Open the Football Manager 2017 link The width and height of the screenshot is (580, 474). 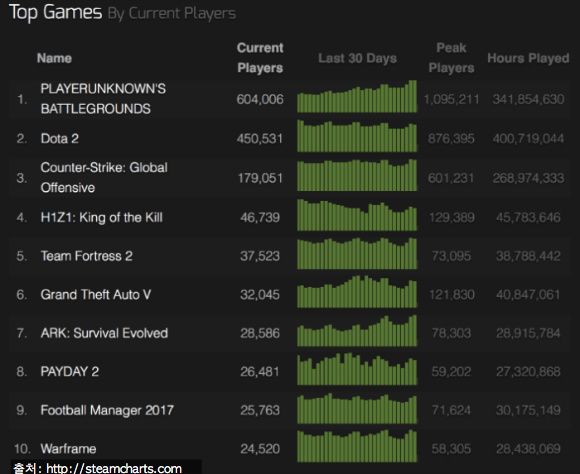pyautogui.click(x=107, y=410)
